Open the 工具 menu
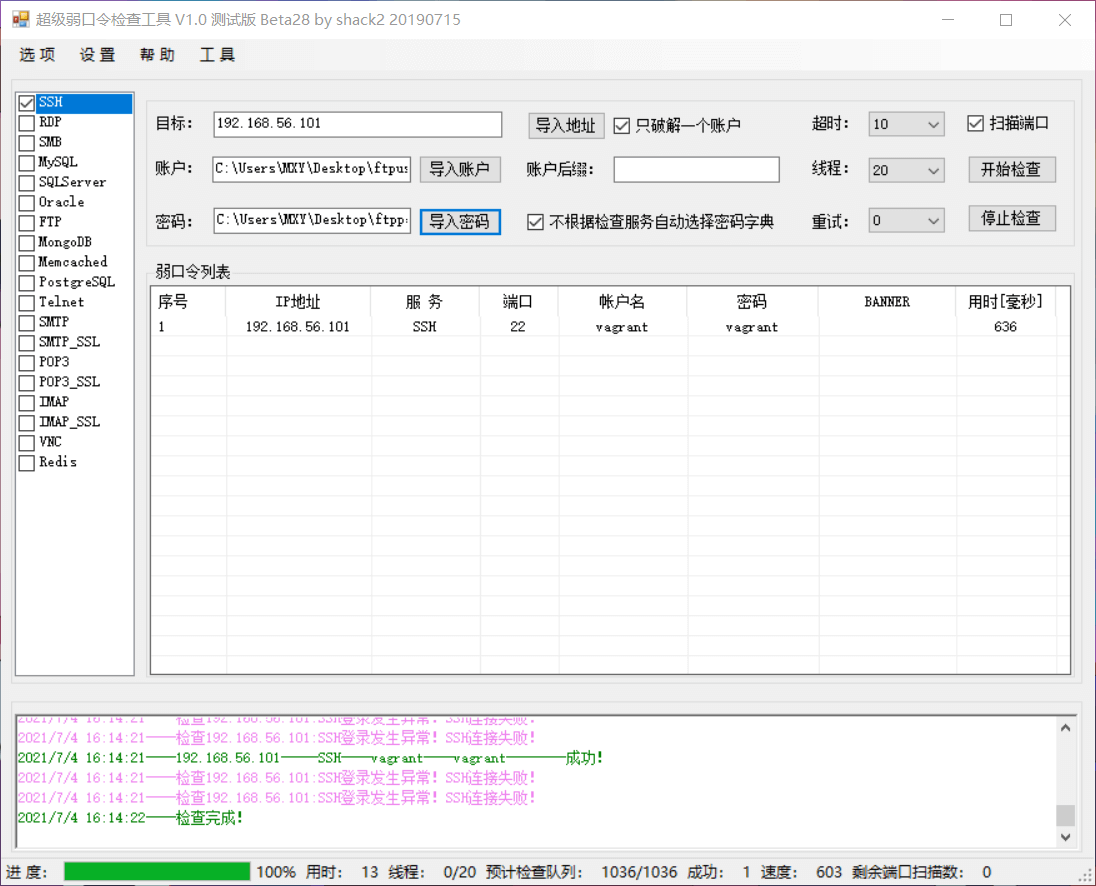This screenshot has width=1096, height=886. click(217, 55)
